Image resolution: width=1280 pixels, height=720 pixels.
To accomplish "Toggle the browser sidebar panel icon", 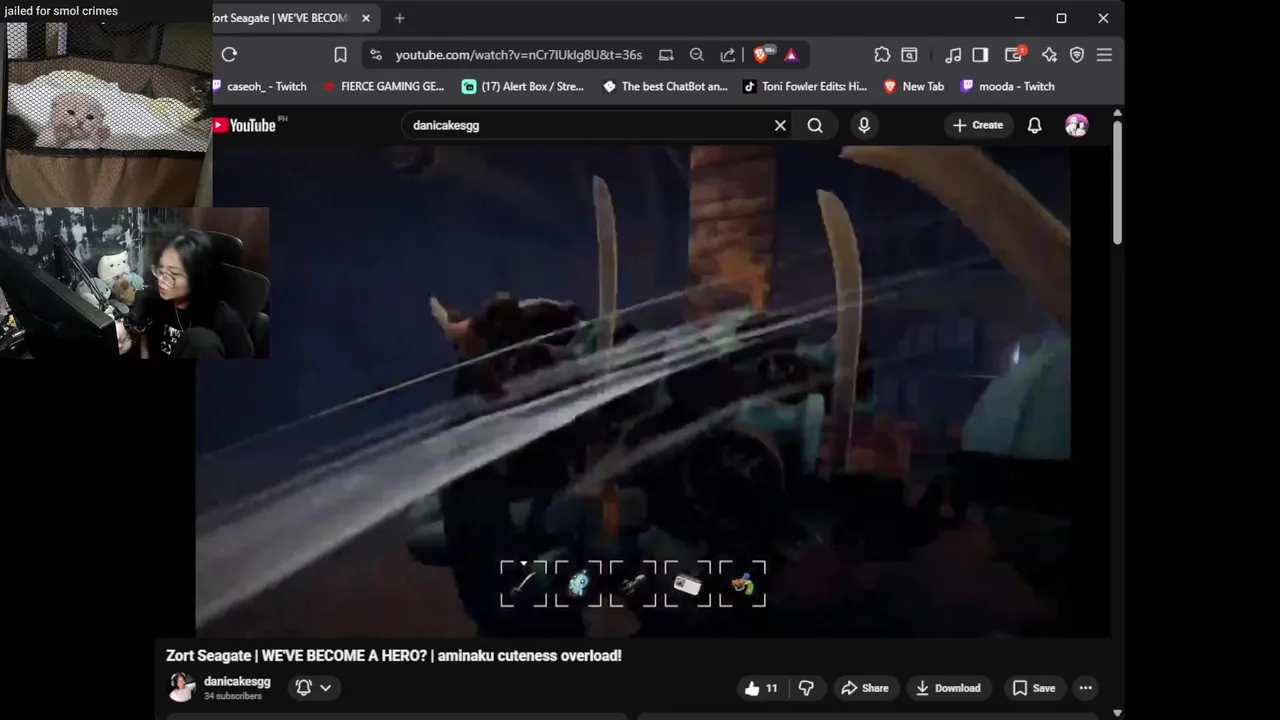I will pyautogui.click(x=980, y=55).
